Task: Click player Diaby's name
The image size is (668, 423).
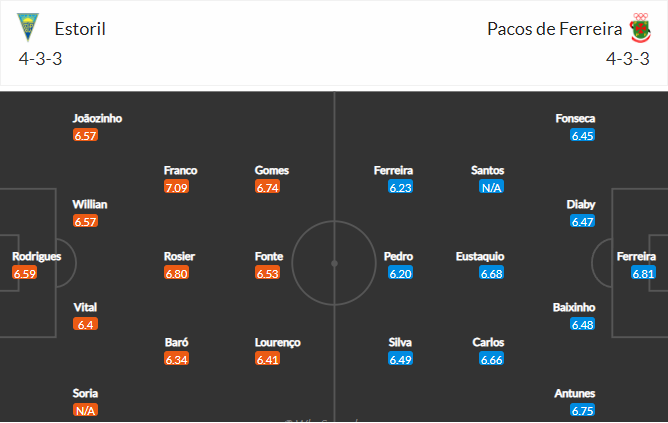Action: [581, 204]
